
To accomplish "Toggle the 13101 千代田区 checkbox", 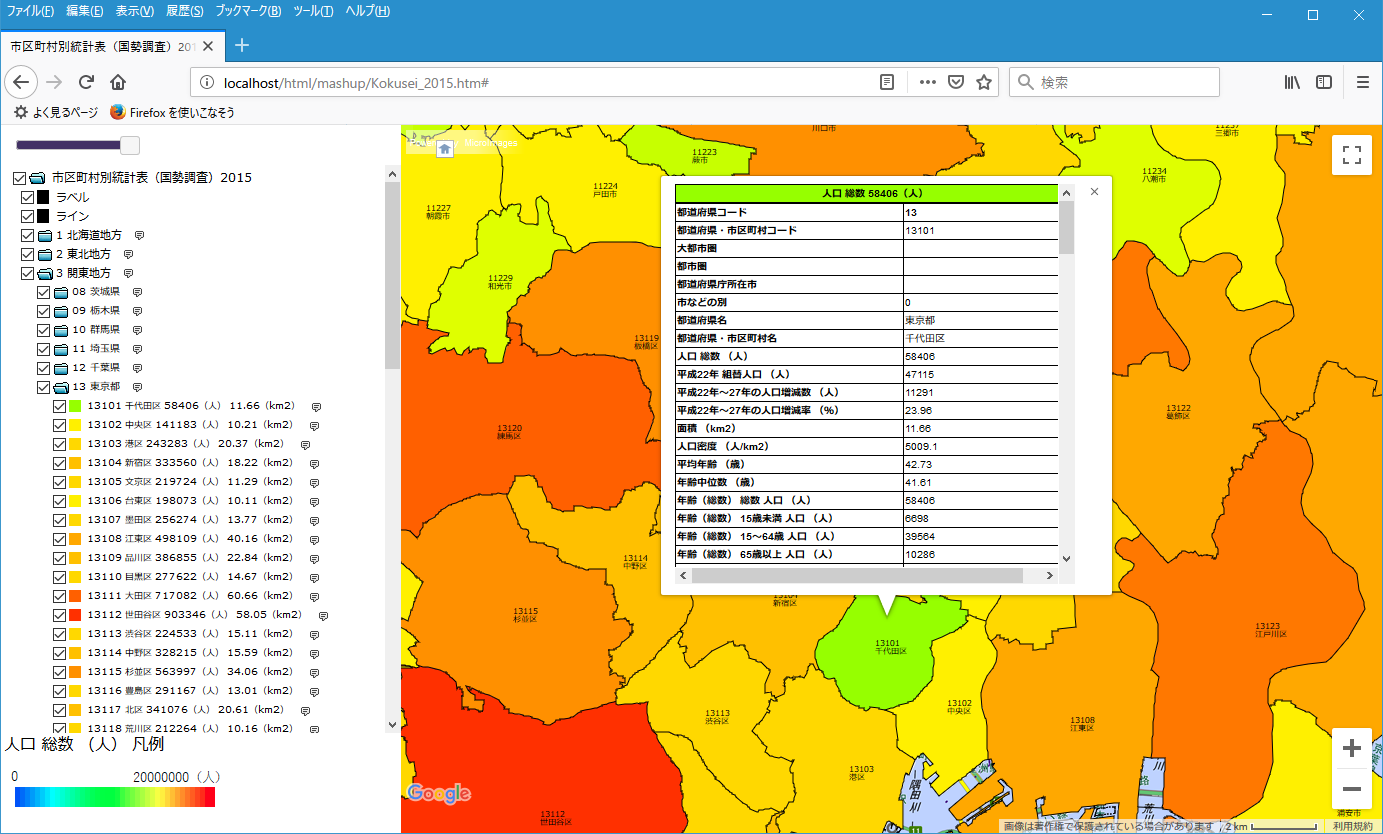I will point(60,406).
